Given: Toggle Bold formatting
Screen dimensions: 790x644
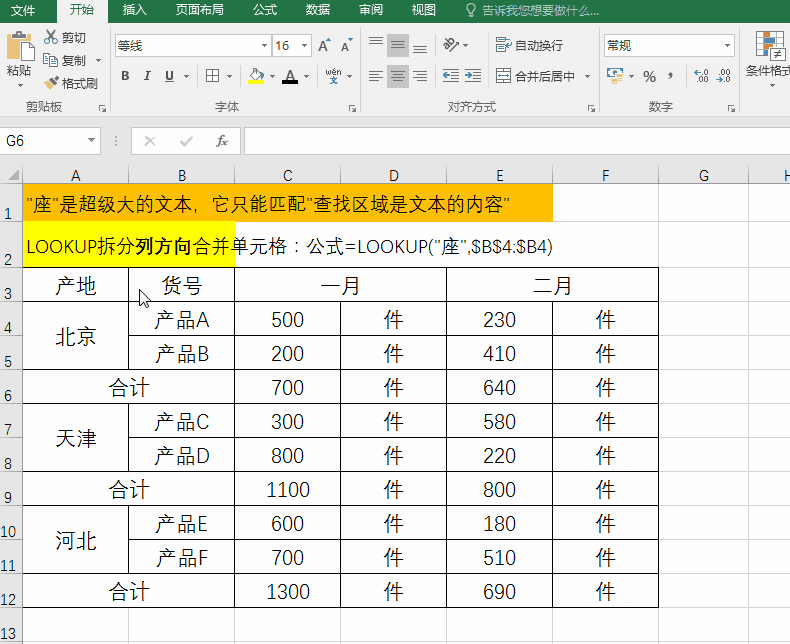Looking at the screenshot, I should point(125,76).
